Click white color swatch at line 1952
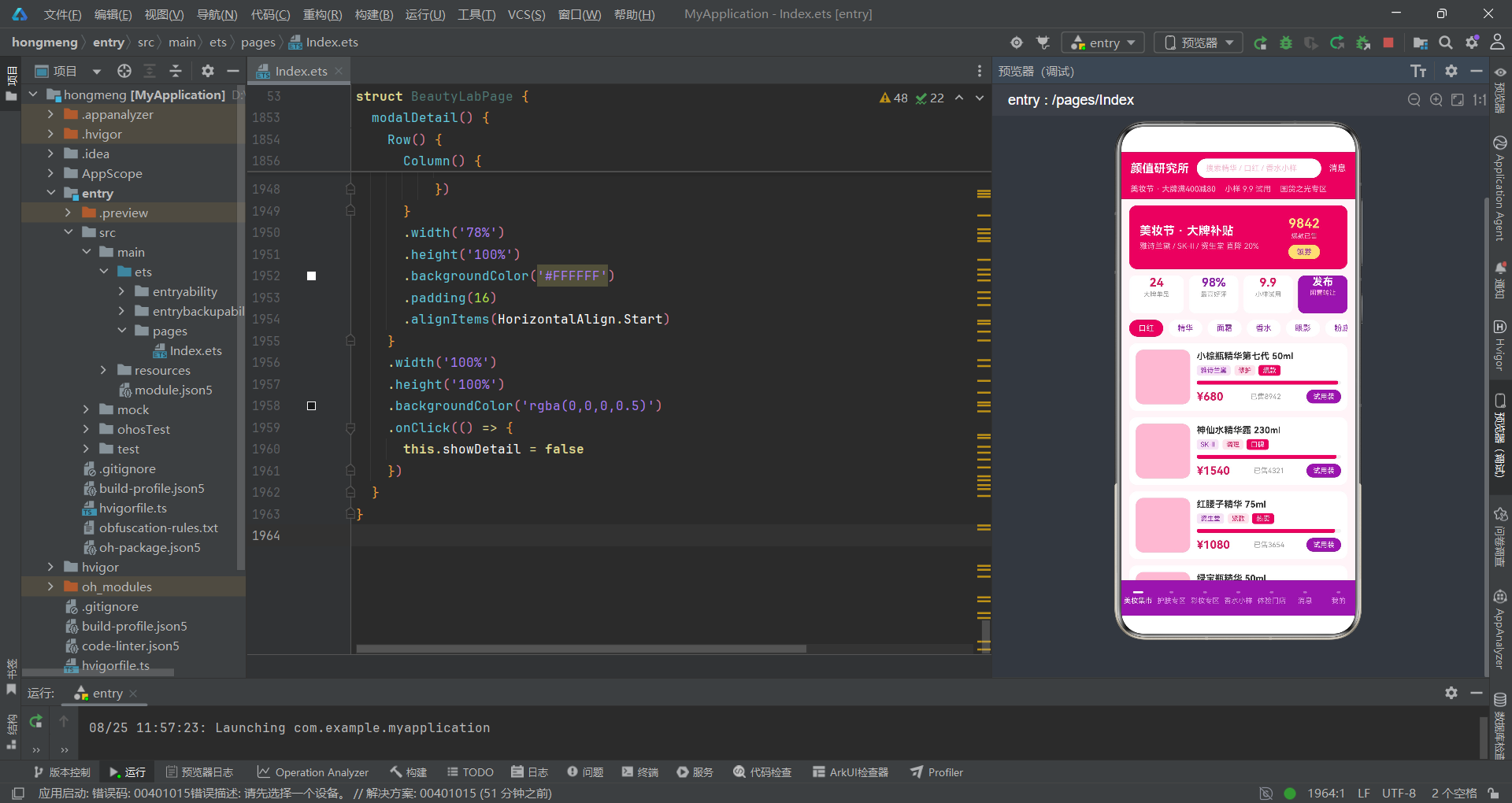1512x803 pixels. pos(311,276)
